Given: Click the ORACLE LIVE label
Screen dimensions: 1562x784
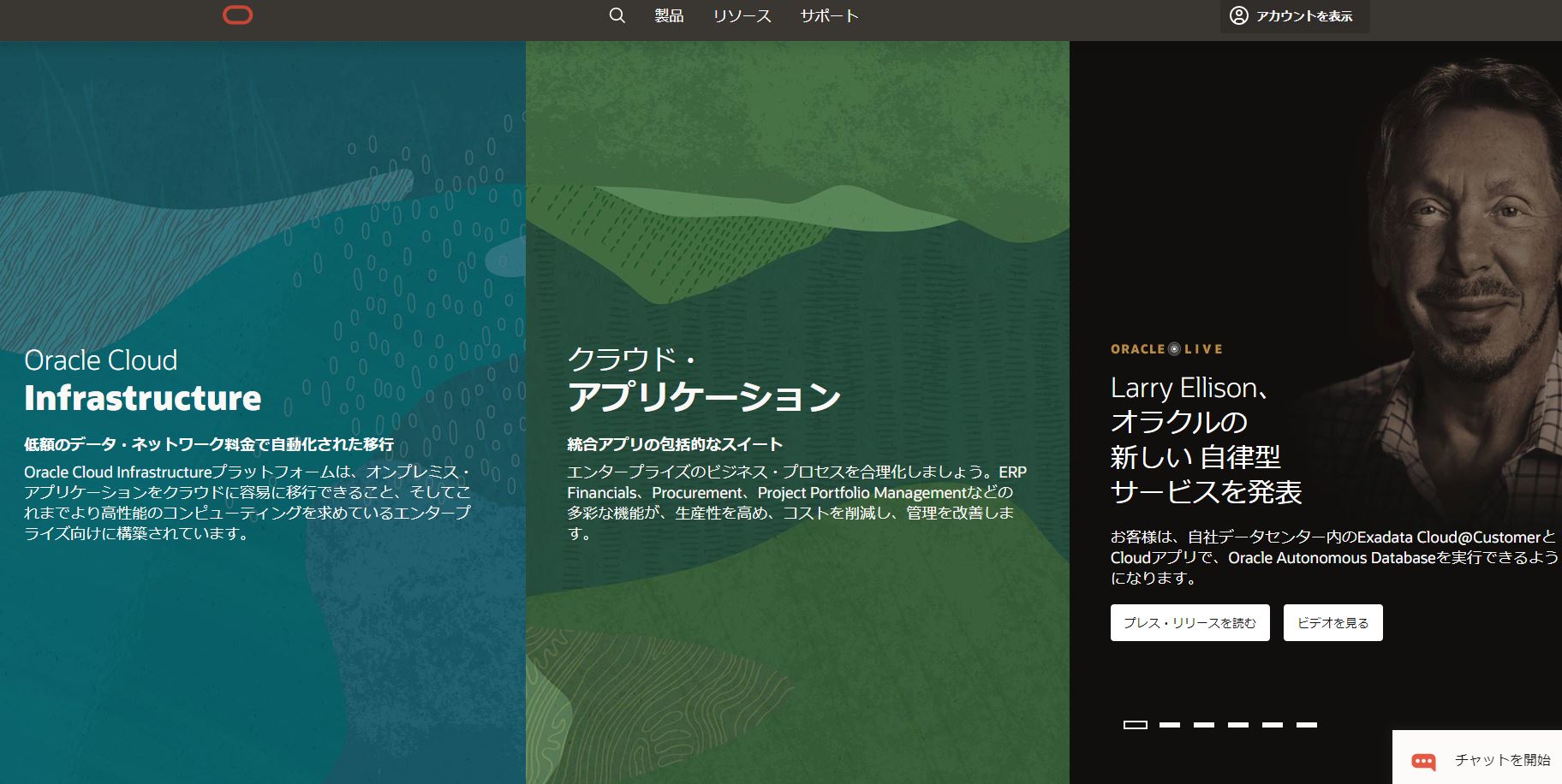Looking at the screenshot, I should coord(1166,349).
